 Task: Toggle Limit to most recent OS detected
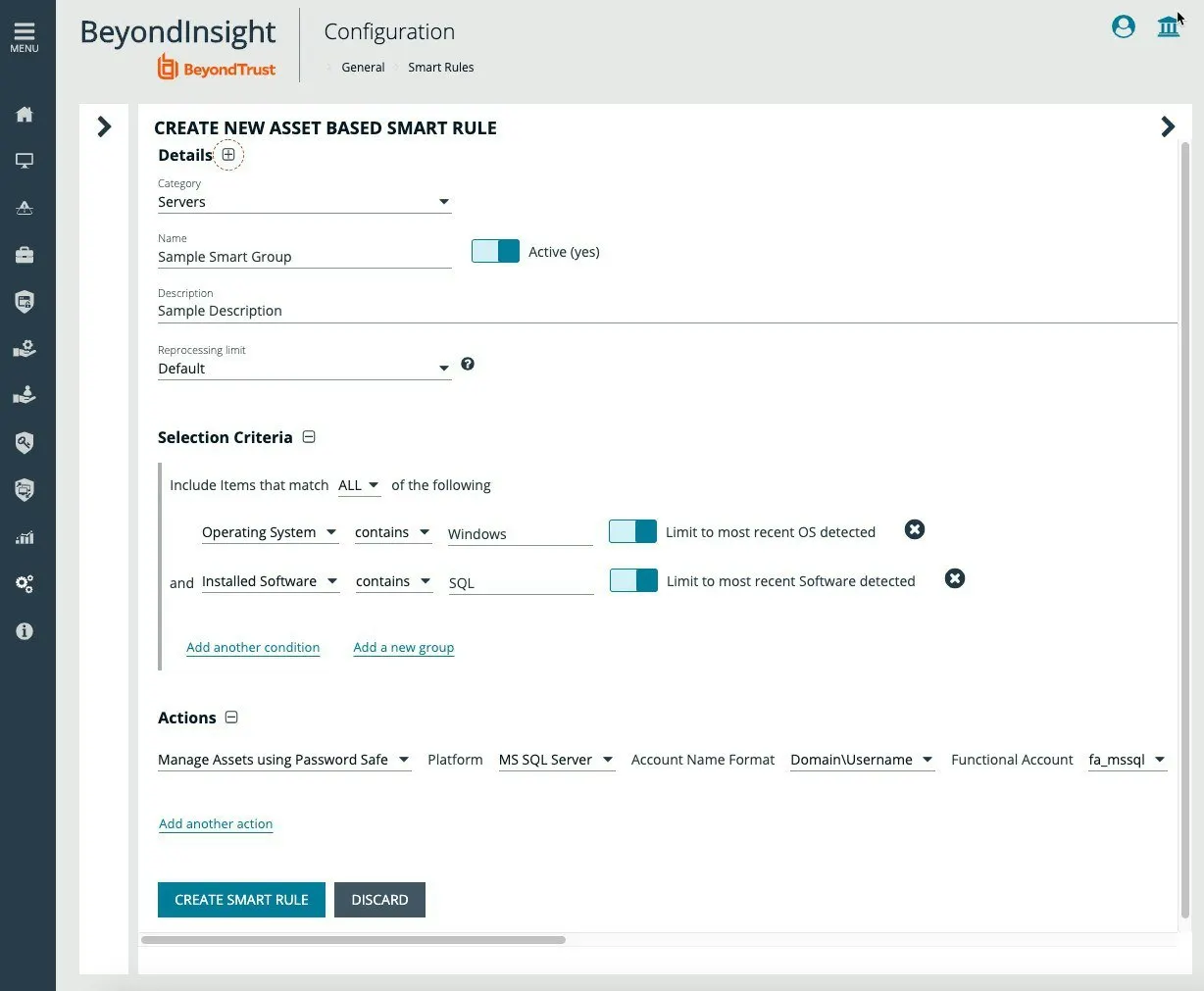click(632, 531)
